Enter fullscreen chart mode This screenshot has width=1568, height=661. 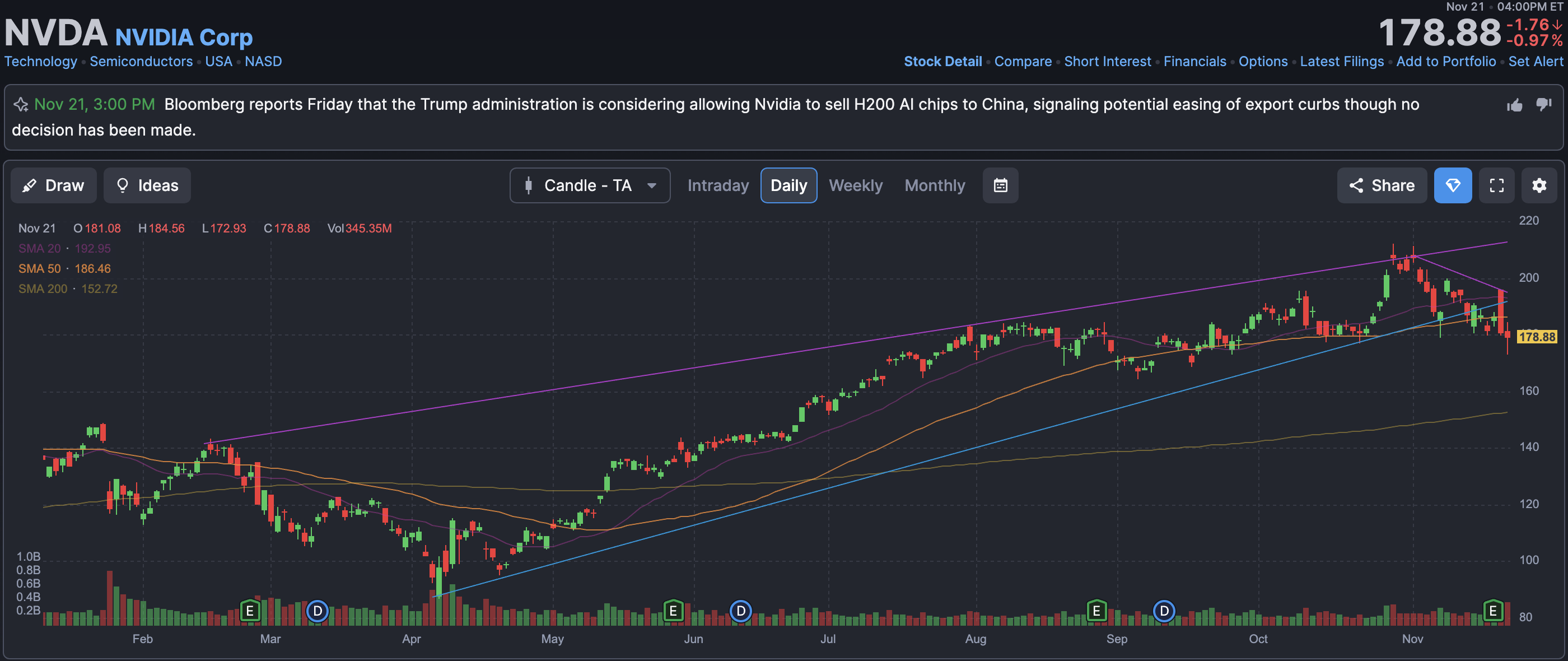(x=1496, y=185)
